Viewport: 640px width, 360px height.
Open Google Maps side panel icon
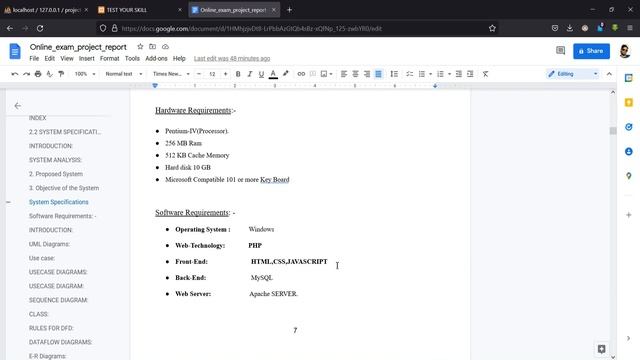click(629, 176)
